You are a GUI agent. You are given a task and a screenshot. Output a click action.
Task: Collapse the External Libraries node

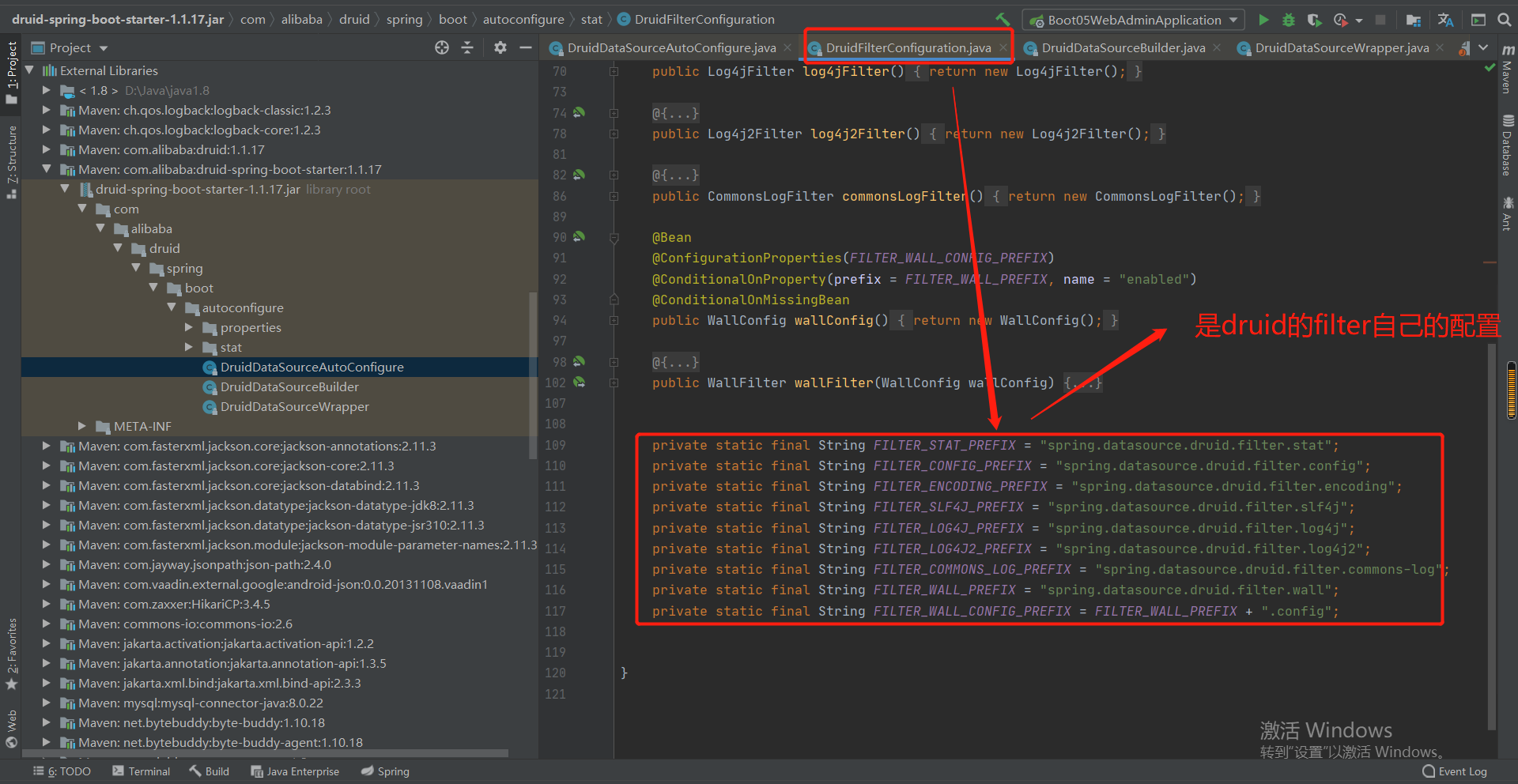(x=29, y=70)
